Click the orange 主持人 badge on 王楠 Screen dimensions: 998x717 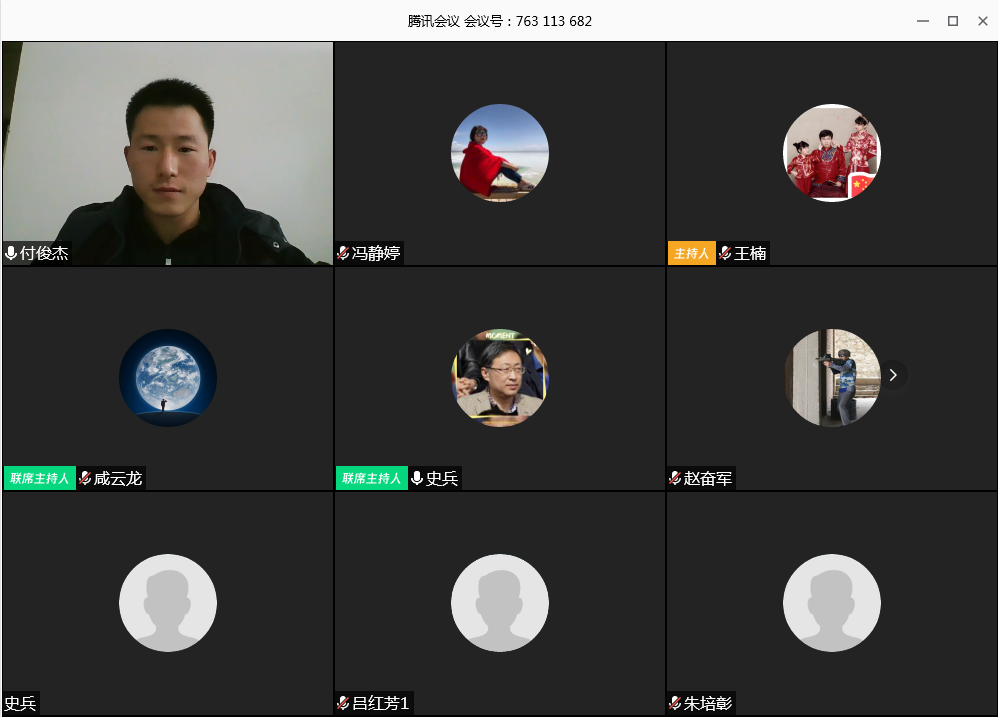[x=691, y=254]
